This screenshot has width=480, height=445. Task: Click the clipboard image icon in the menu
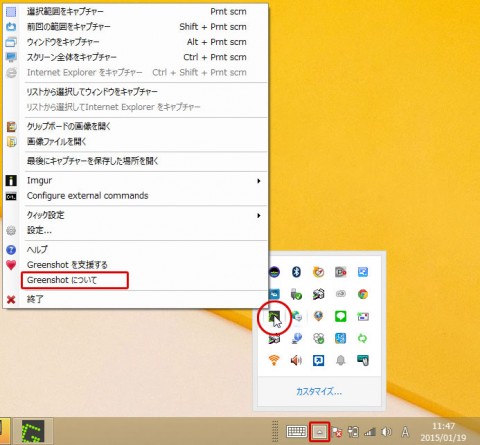(x=11, y=126)
